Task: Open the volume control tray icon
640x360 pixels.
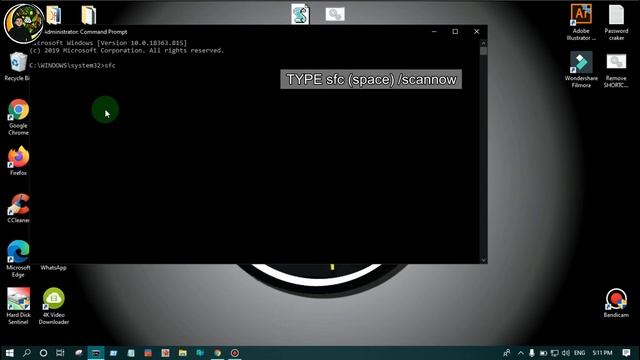Action: pyautogui.click(x=565, y=353)
